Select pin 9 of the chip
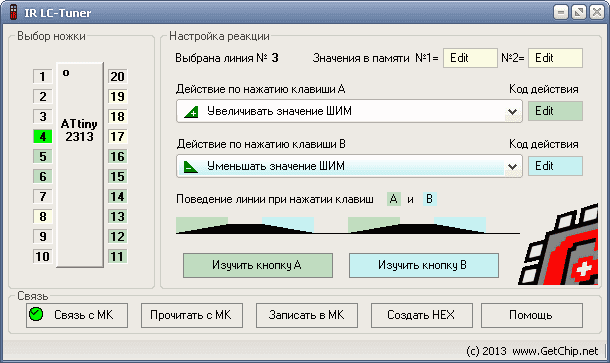610x363 pixels. 42,236
